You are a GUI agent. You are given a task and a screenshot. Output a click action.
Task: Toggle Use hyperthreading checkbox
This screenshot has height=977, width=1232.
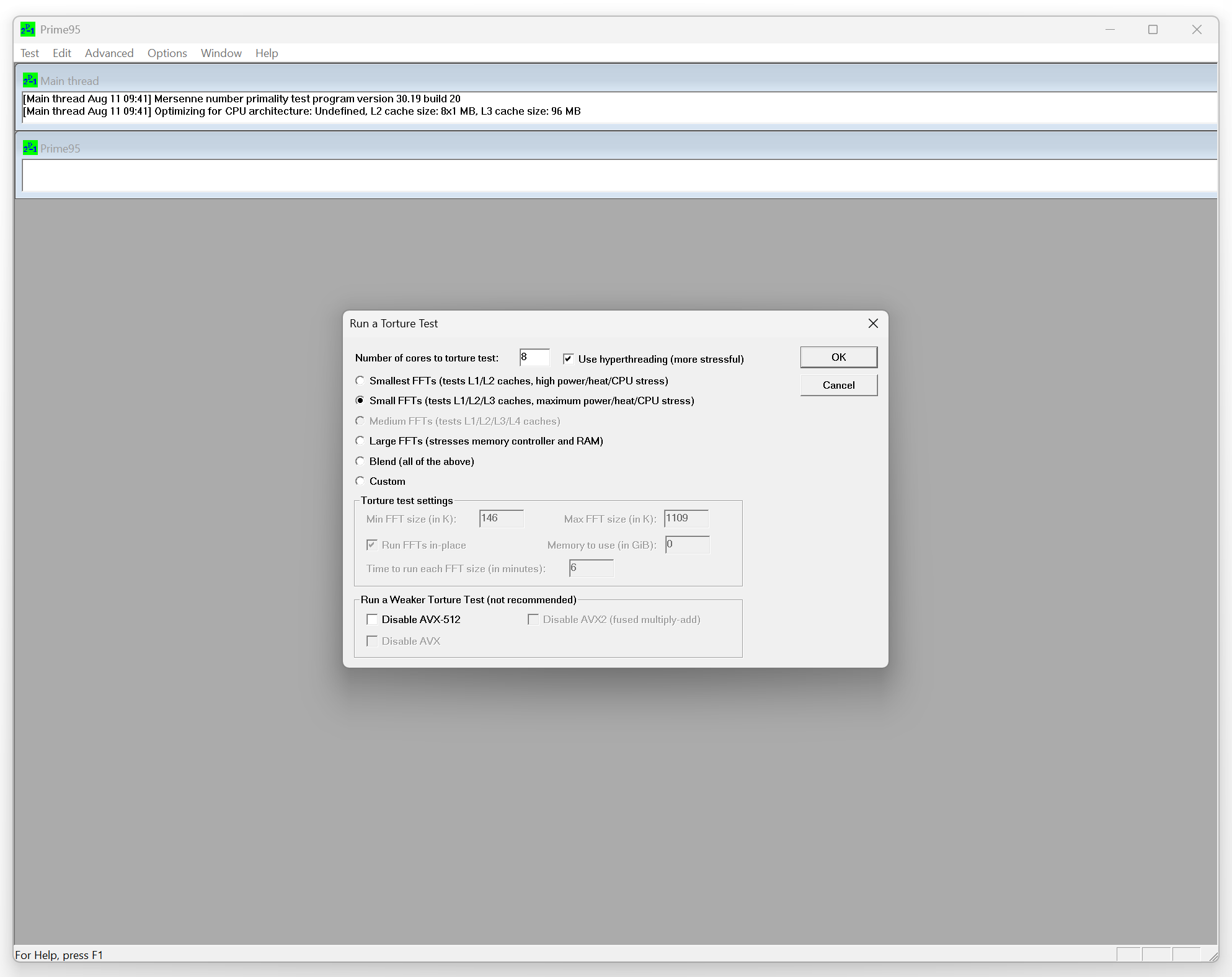(568, 359)
